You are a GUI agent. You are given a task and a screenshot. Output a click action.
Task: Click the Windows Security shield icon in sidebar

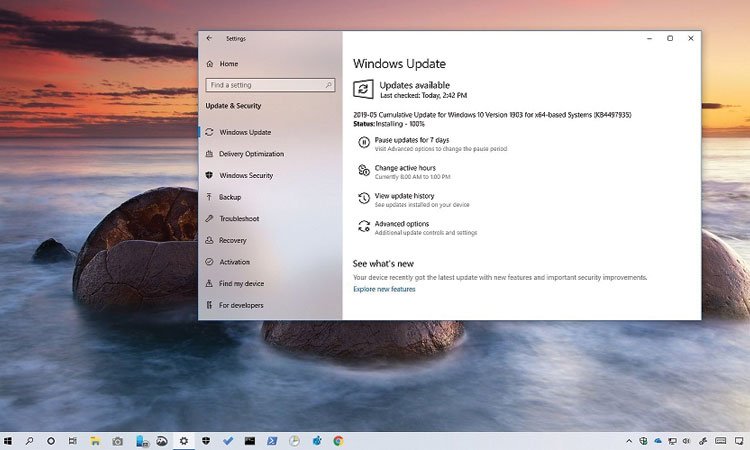[x=209, y=175]
